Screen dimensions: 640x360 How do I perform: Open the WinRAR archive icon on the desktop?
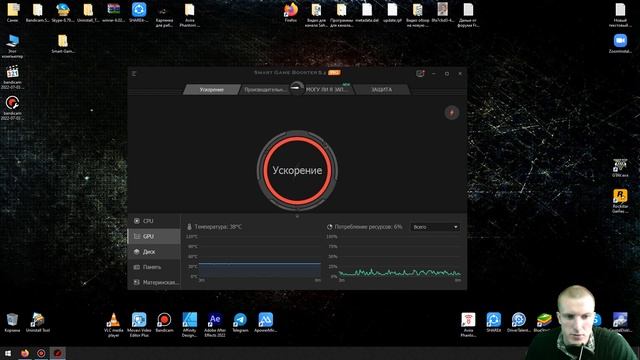(x=113, y=13)
